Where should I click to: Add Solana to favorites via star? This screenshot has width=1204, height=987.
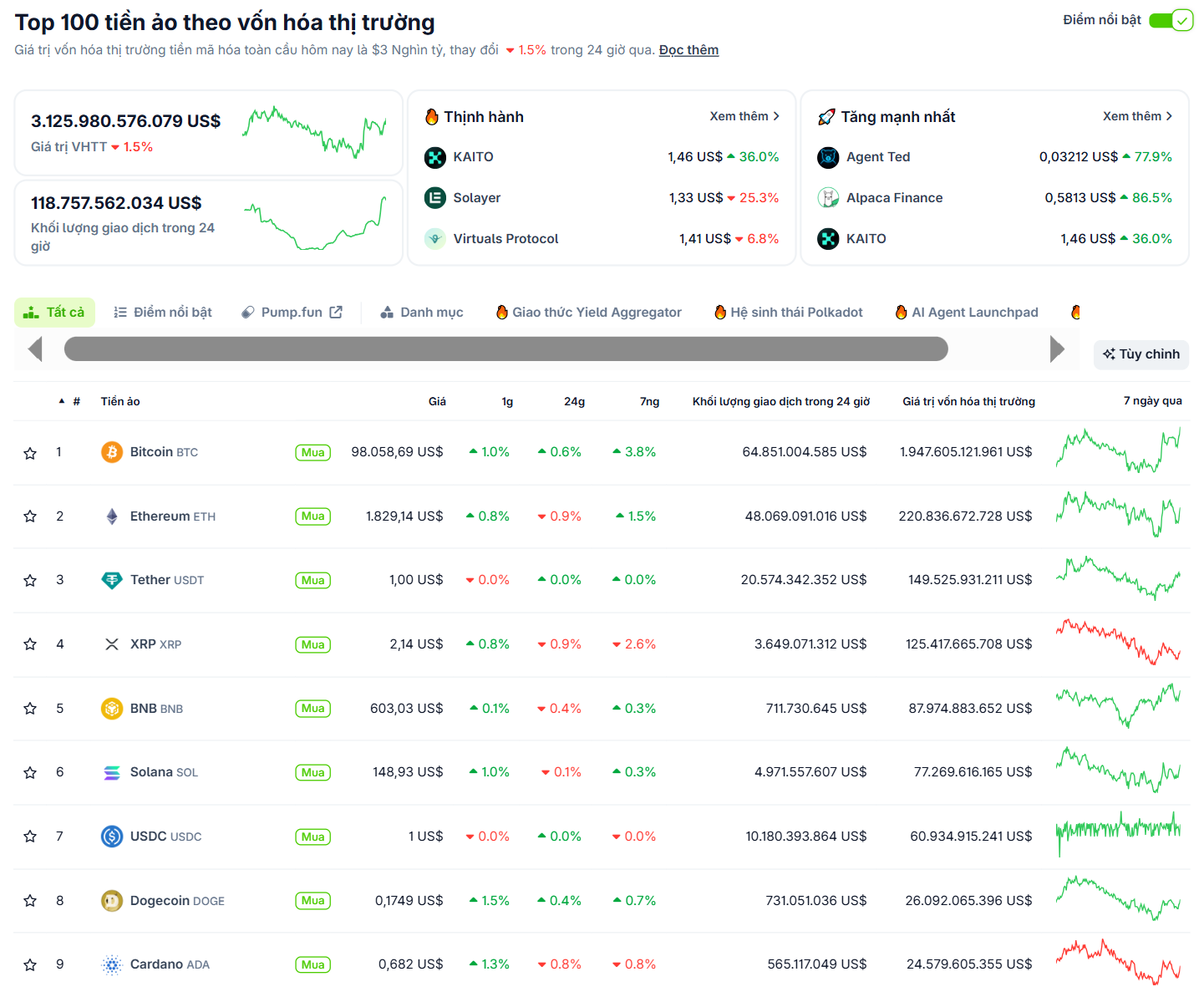point(30,772)
